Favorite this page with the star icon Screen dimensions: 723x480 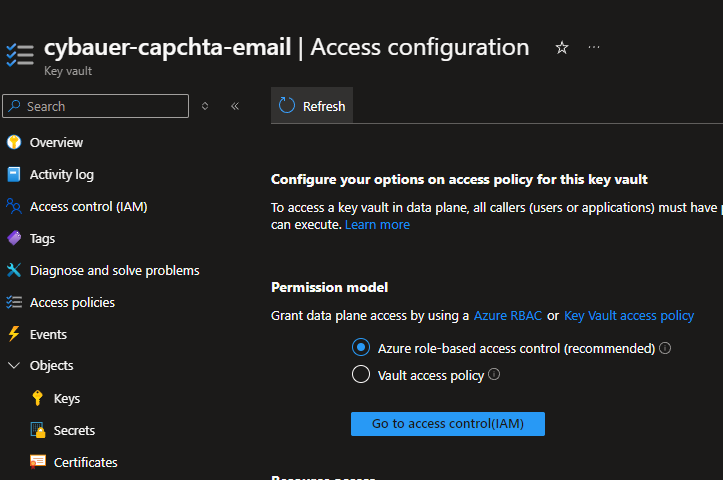[x=562, y=47]
